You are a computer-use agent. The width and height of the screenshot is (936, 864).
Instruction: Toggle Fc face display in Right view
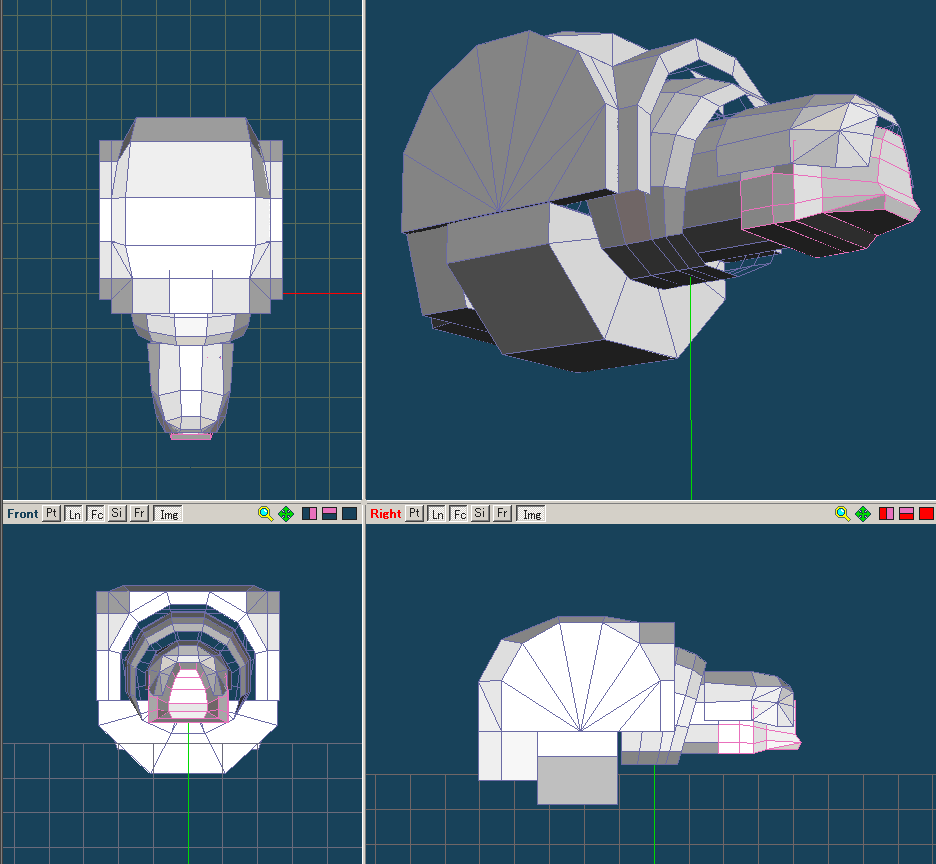(459, 514)
